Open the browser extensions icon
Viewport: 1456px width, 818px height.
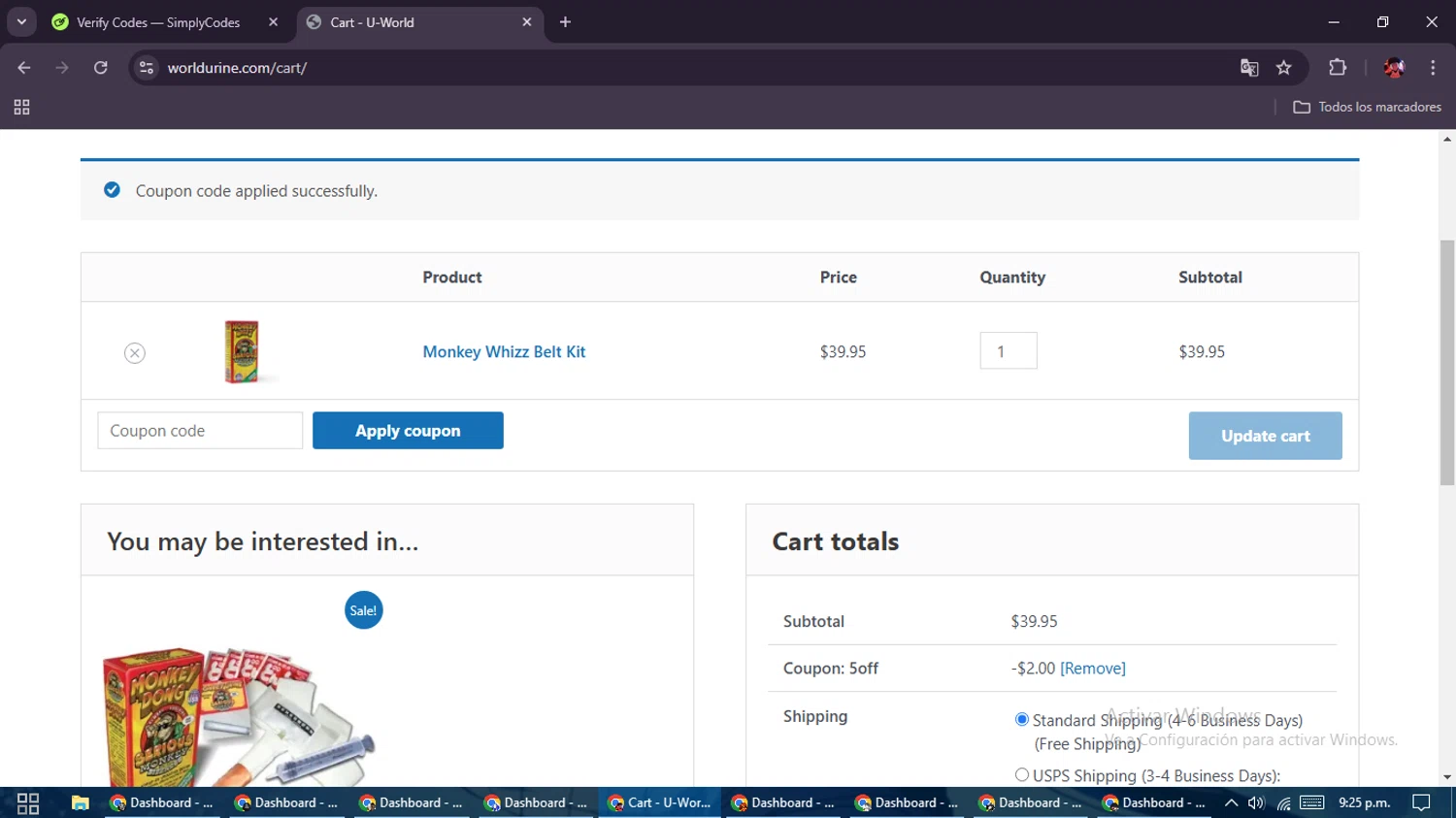click(1338, 68)
